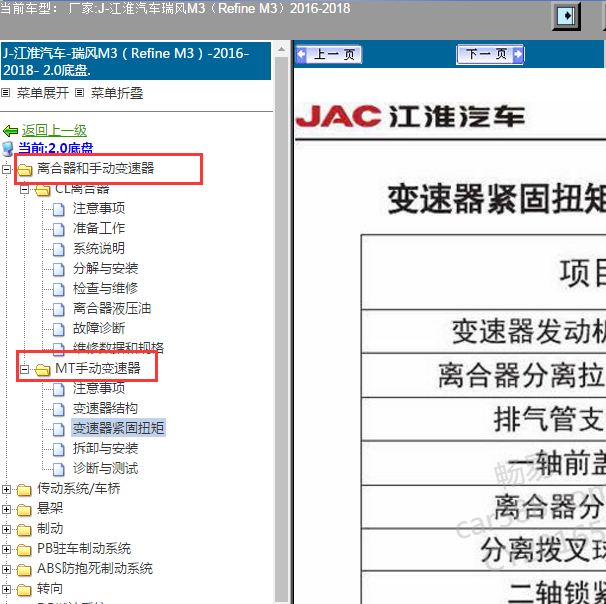Click the document icon beside 准备工作
The image size is (606, 604).
point(59,229)
